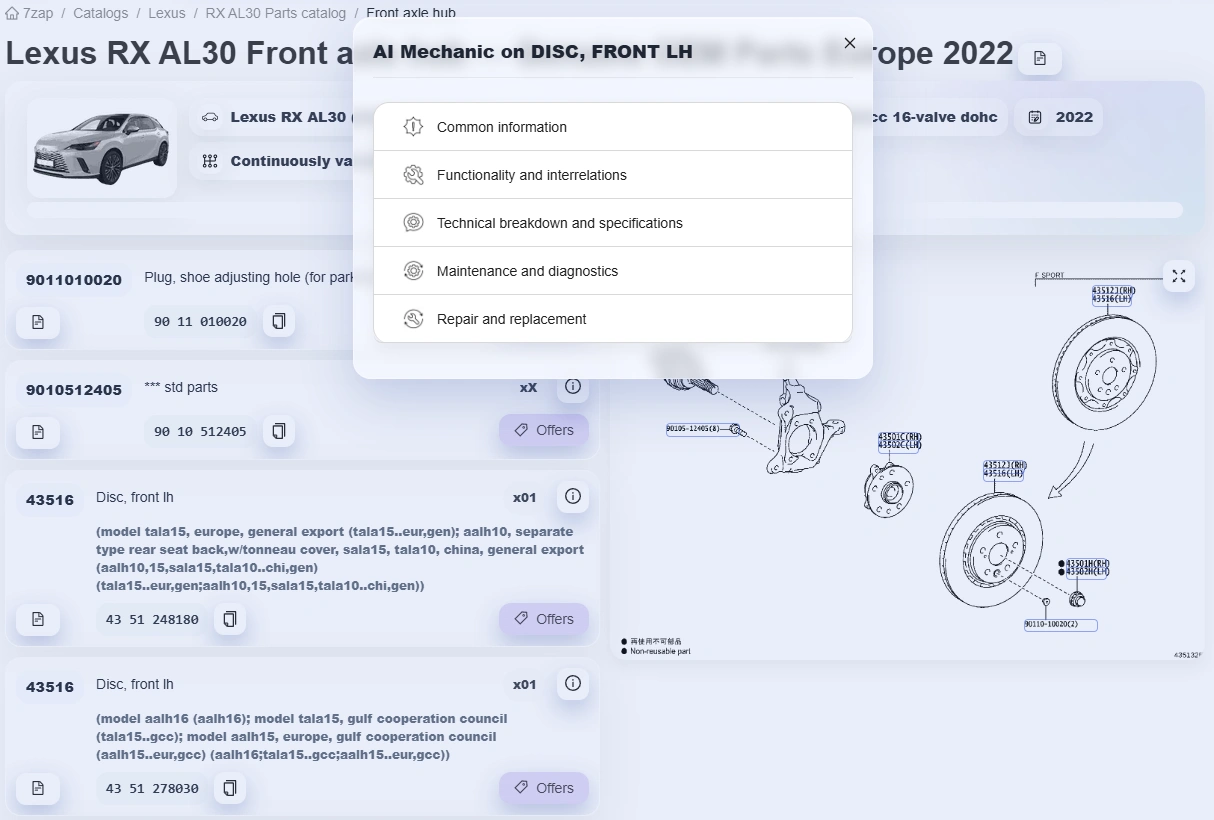
Task: Select part code 9011010020
Action: coord(74,280)
